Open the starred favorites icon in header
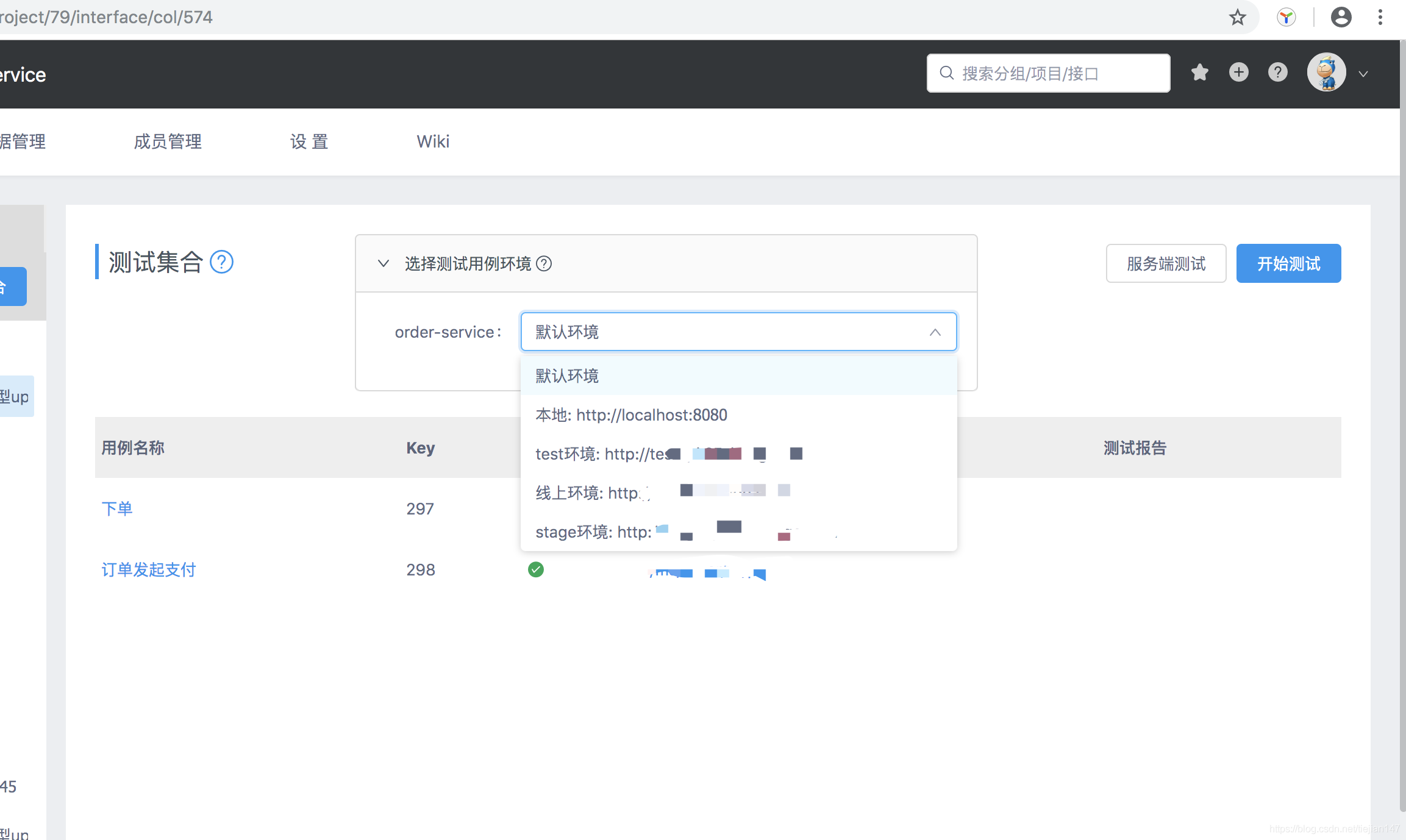Image resolution: width=1406 pixels, height=840 pixels. click(1199, 73)
